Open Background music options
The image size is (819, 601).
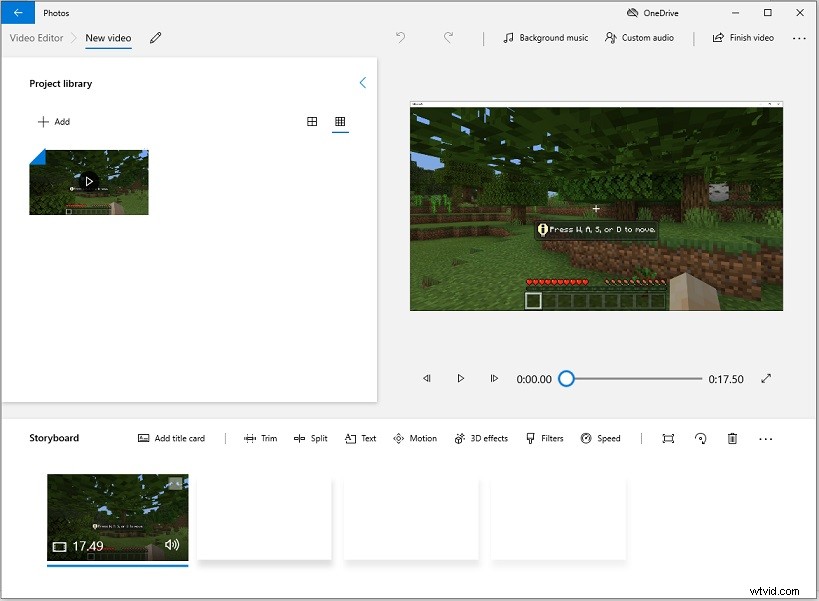[x=543, y=37]
